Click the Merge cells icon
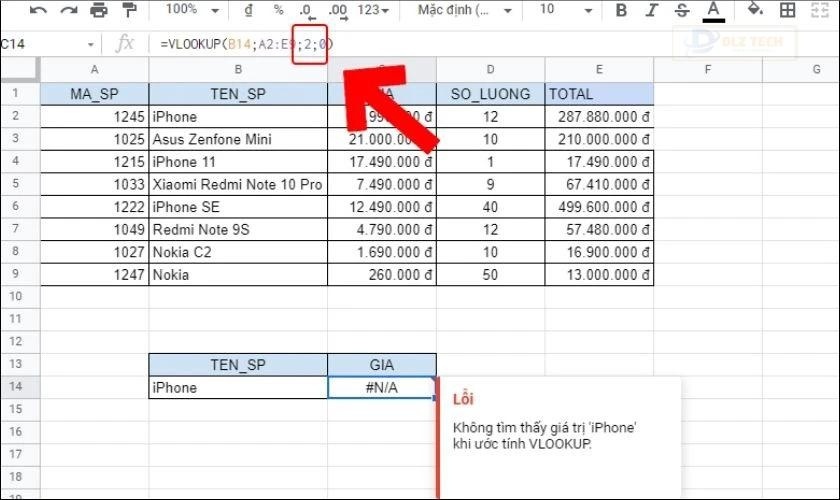Screen dimensions: 840x500 click(x=820, y=10)
